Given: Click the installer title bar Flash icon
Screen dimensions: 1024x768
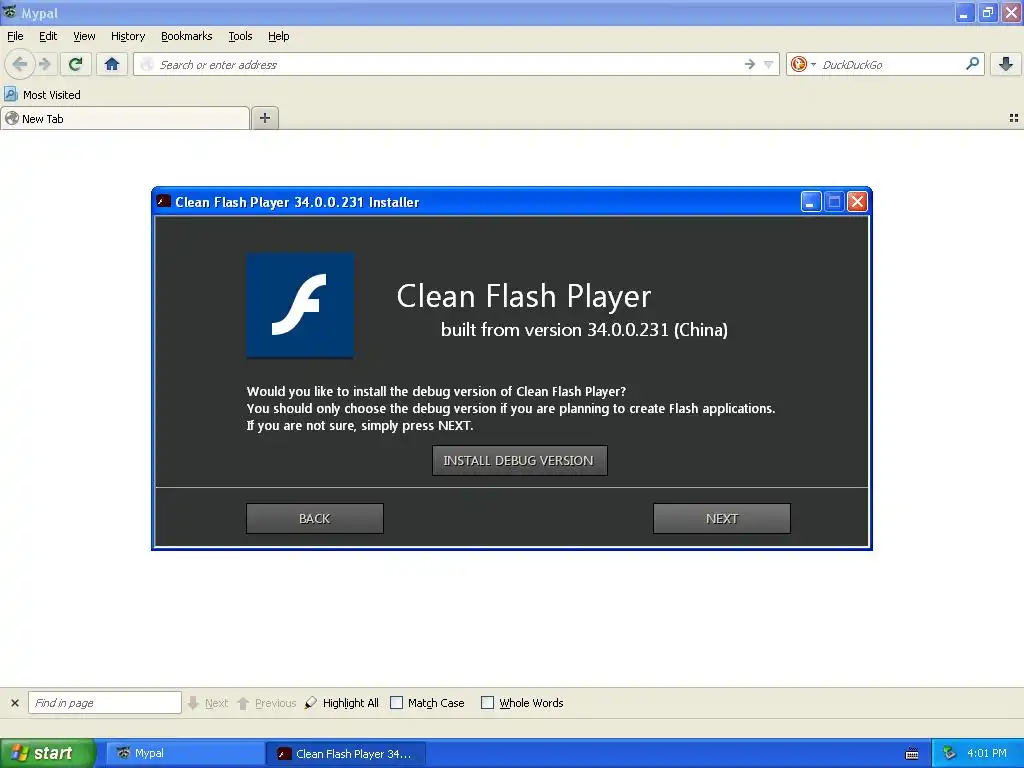Looking at the screenshot, I should pyautogui.click(x=164, y=202).
